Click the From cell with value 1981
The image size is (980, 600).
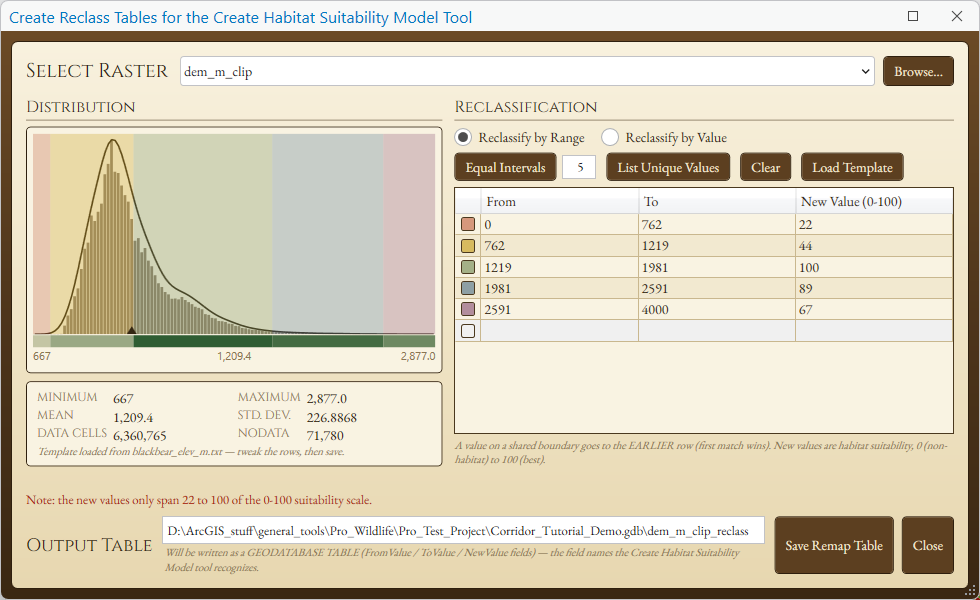559,288
